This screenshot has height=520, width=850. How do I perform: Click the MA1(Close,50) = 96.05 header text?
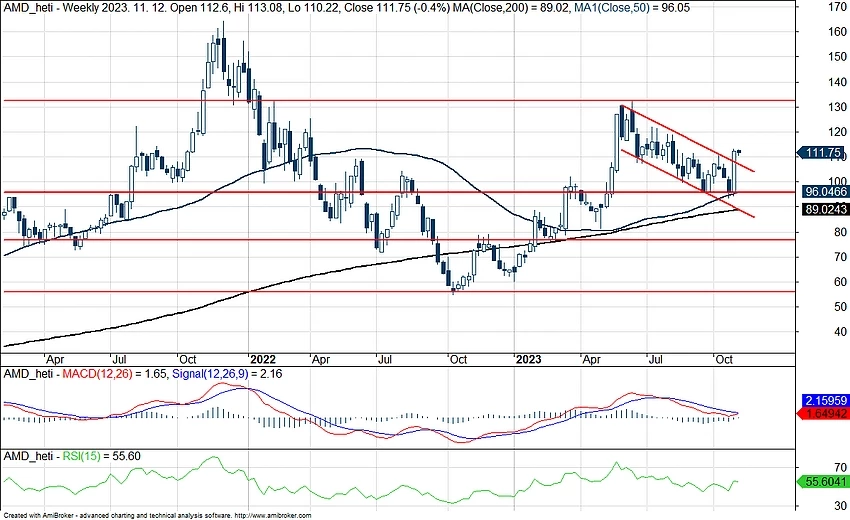pyautogui.click(x=631, y=8)
